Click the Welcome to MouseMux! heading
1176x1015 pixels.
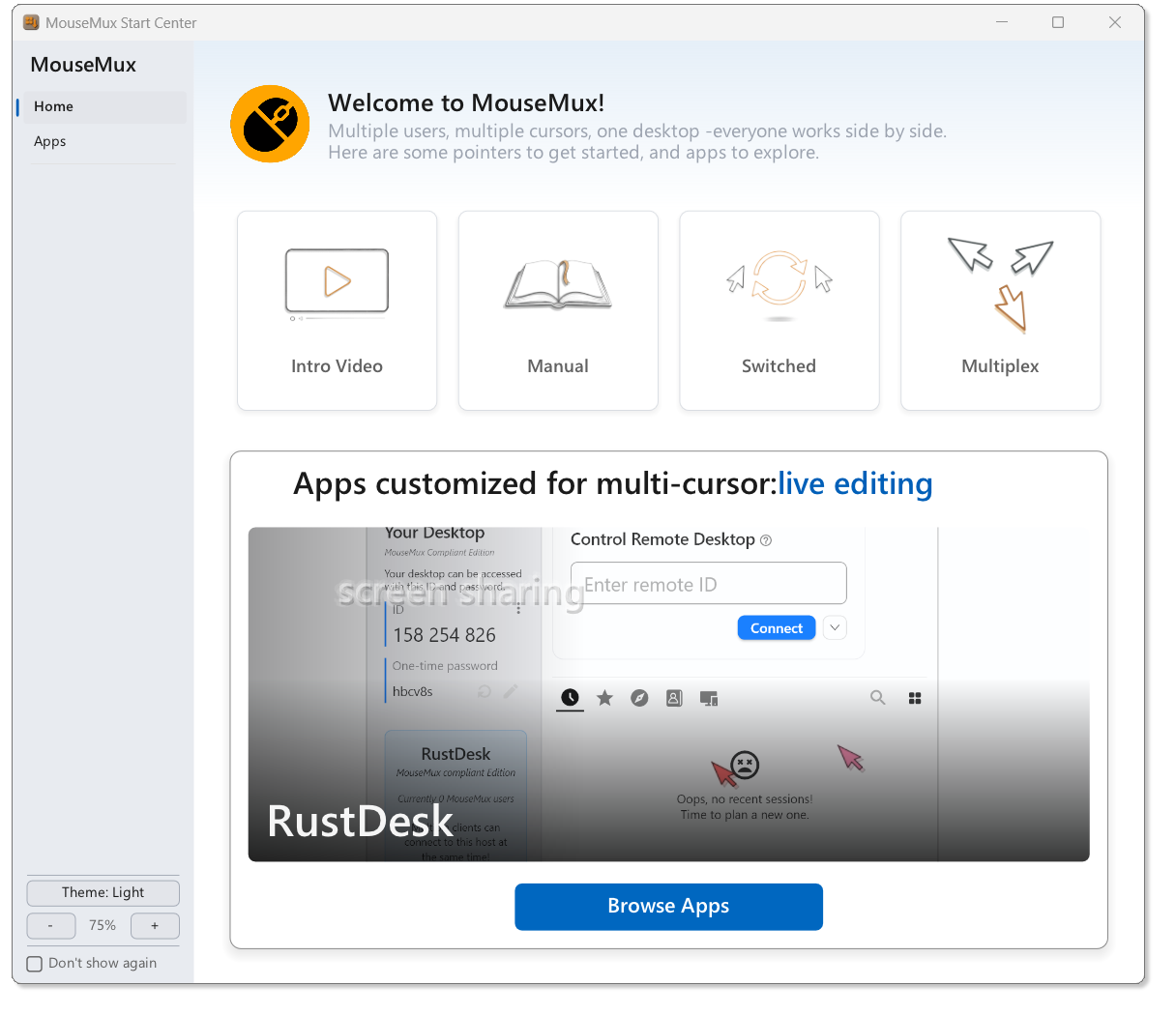coord(466,102)
